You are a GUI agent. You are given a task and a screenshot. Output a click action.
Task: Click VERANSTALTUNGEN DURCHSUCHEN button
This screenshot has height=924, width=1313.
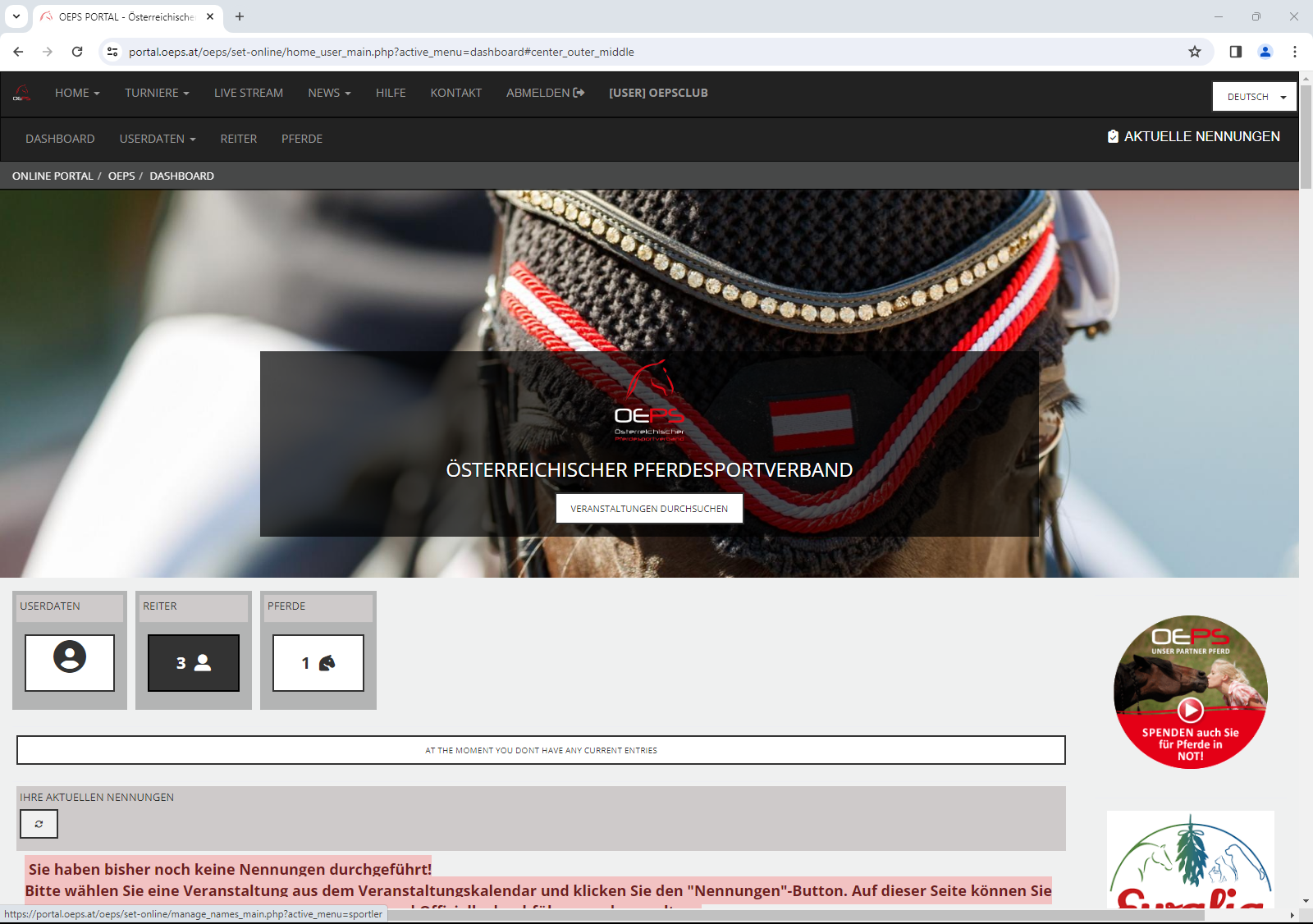point(649,509)
